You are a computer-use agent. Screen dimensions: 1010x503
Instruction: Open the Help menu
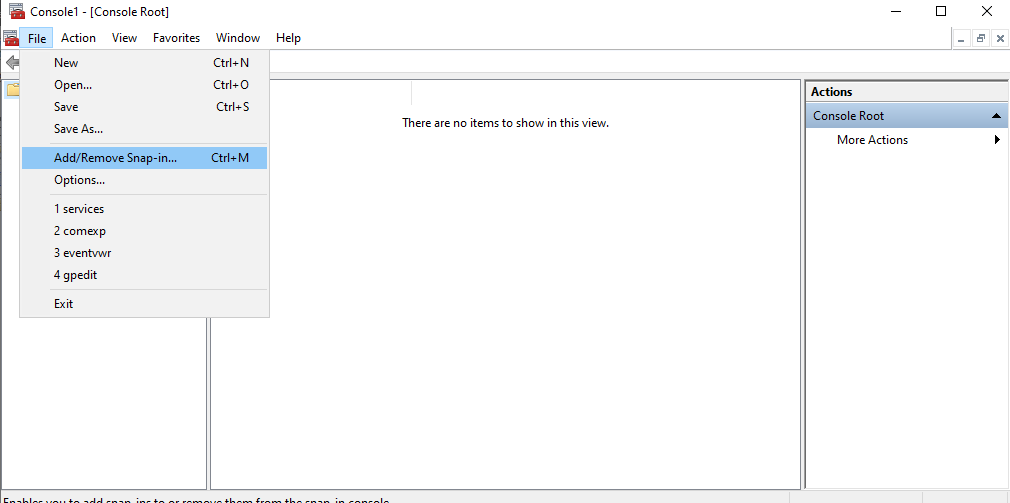(288, 38)
